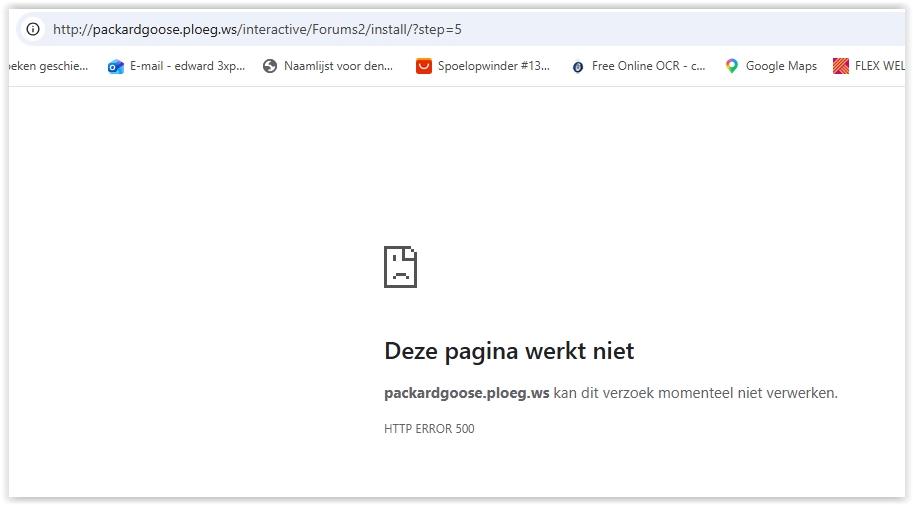Open the "Google Maps" bookmark label
The image size is (913, 505).
point(781,67)
